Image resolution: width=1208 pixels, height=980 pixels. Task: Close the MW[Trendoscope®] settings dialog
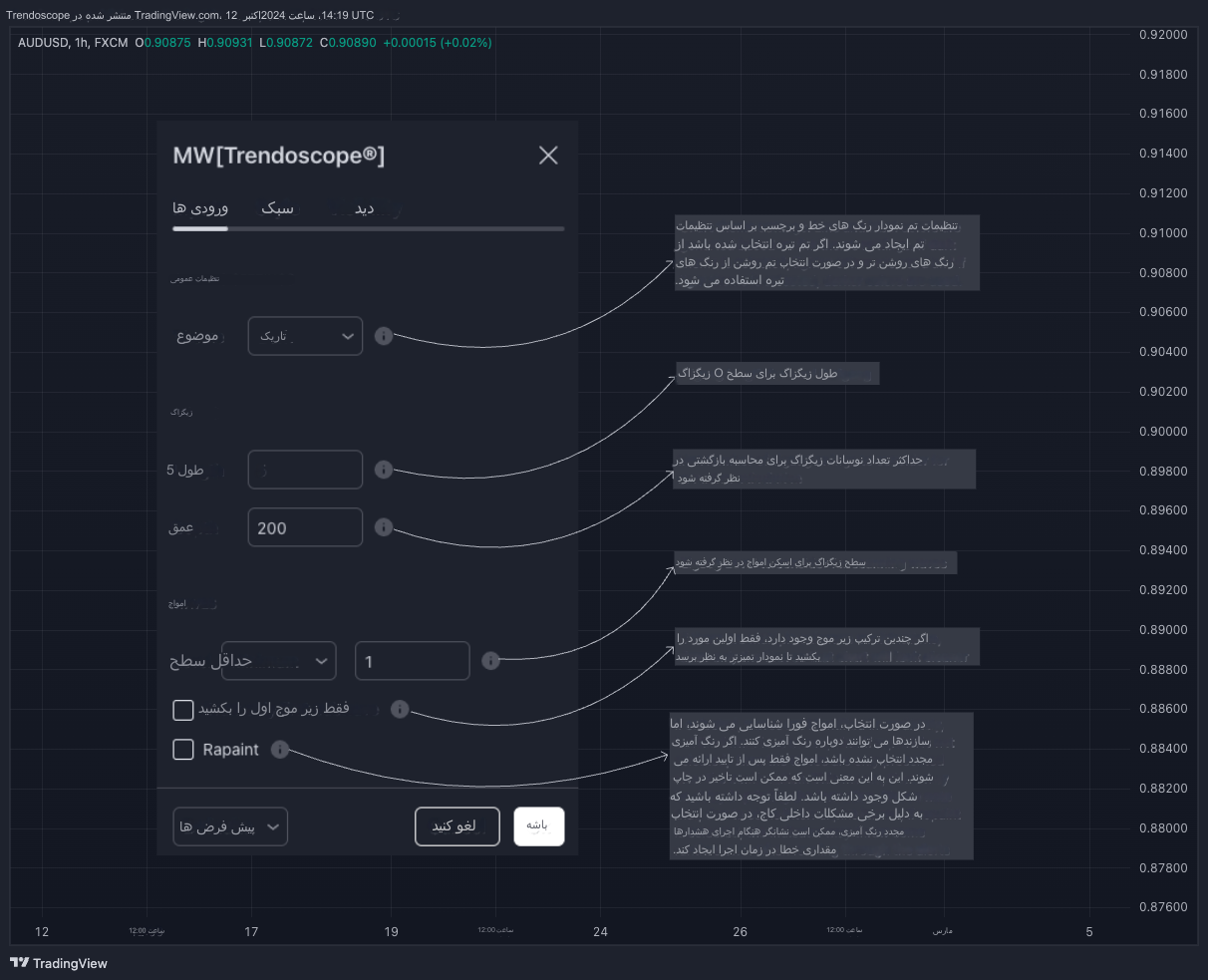tap(548, 155)
